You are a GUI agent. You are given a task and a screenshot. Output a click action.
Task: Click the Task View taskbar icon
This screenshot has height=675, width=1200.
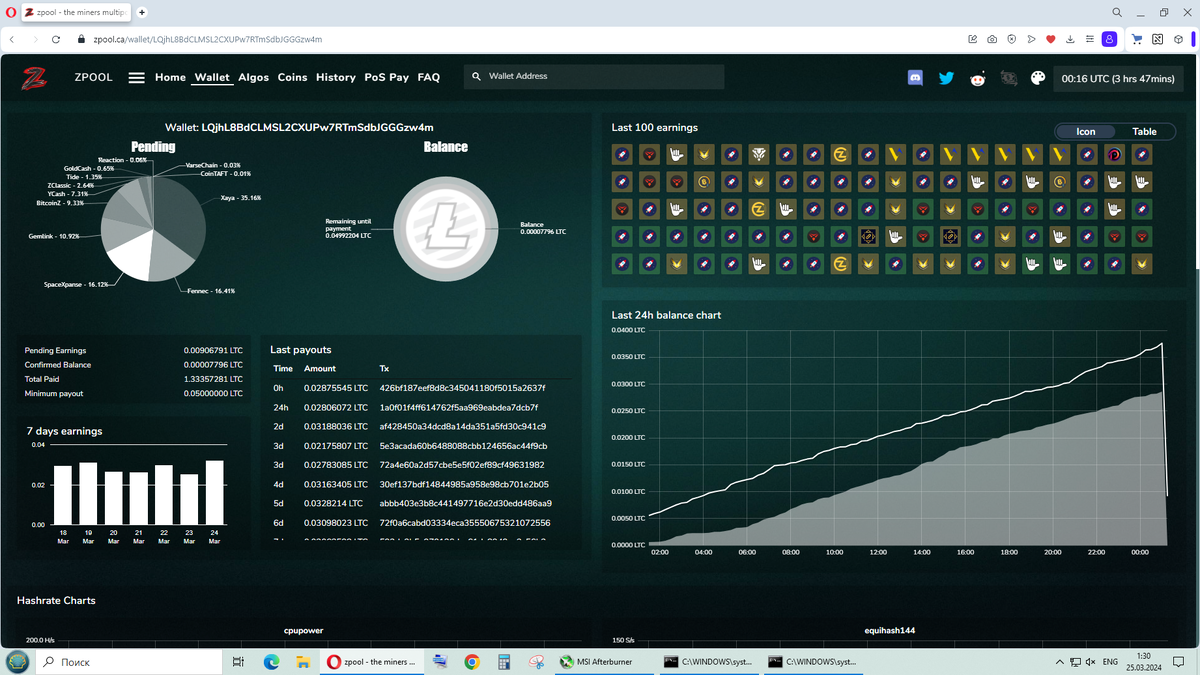click(238, 662)
